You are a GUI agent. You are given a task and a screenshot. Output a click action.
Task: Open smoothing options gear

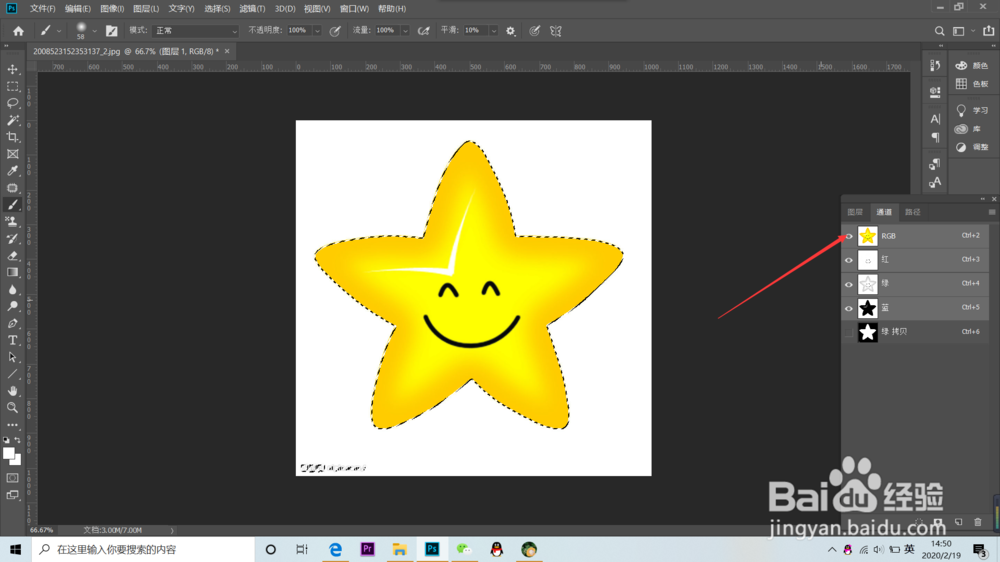pos(510,31)
